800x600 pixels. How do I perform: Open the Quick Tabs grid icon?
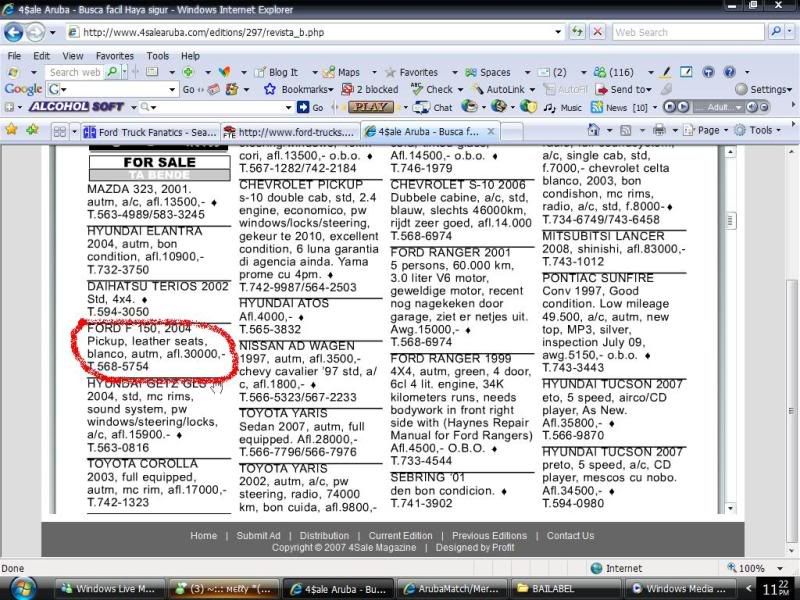click(60, 132)
